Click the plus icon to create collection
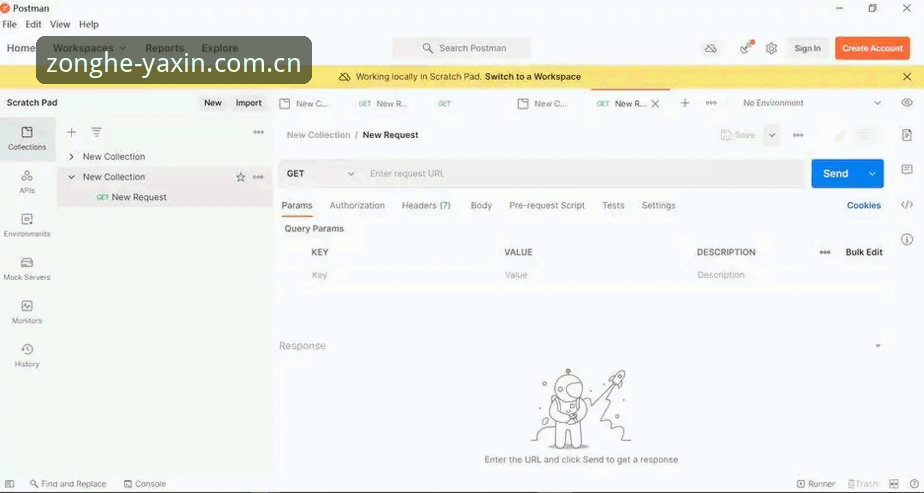 click(x=71, y=133)
